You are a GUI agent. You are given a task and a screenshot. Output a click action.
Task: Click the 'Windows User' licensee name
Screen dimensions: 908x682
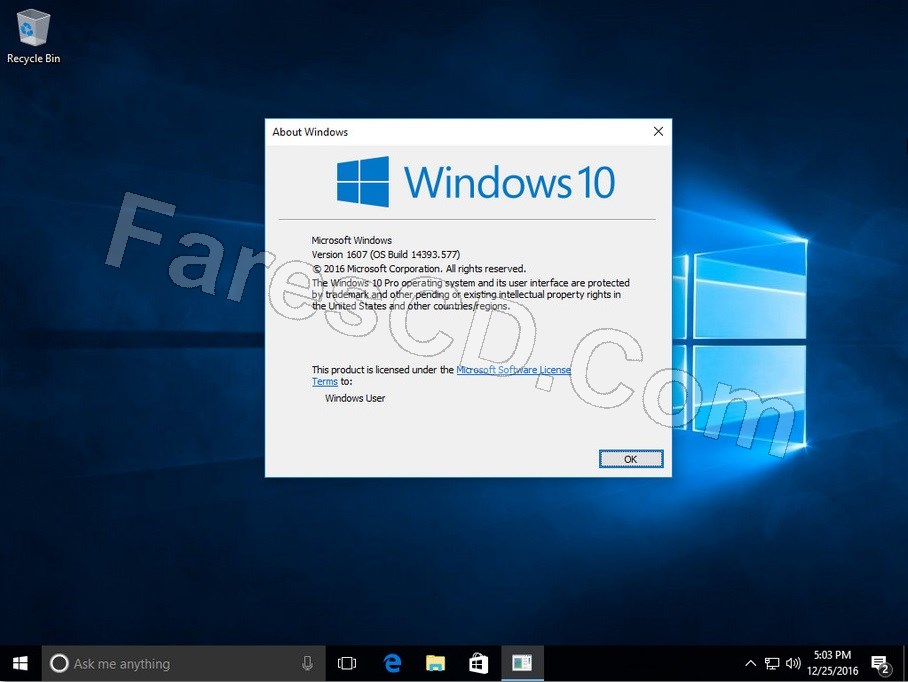point(355,398)
